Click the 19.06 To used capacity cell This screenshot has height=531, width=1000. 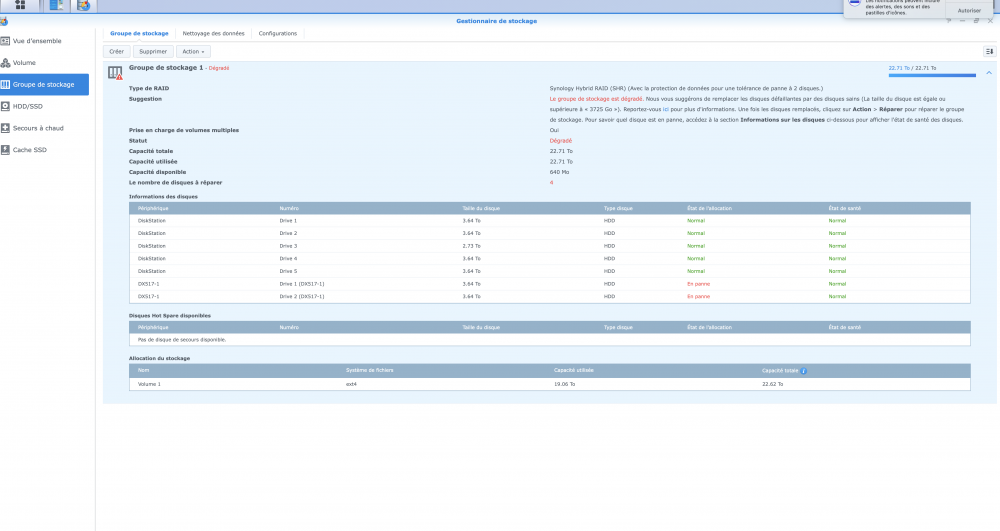click(x=564, y=384)
